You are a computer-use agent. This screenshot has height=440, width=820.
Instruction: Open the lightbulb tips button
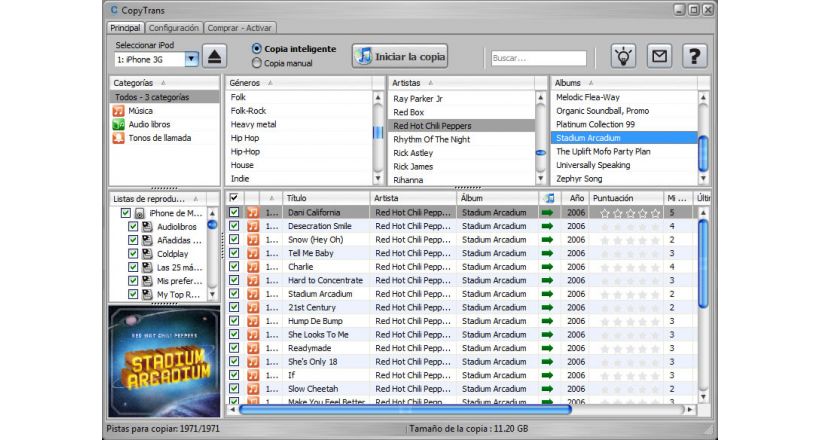coord(623,56)
